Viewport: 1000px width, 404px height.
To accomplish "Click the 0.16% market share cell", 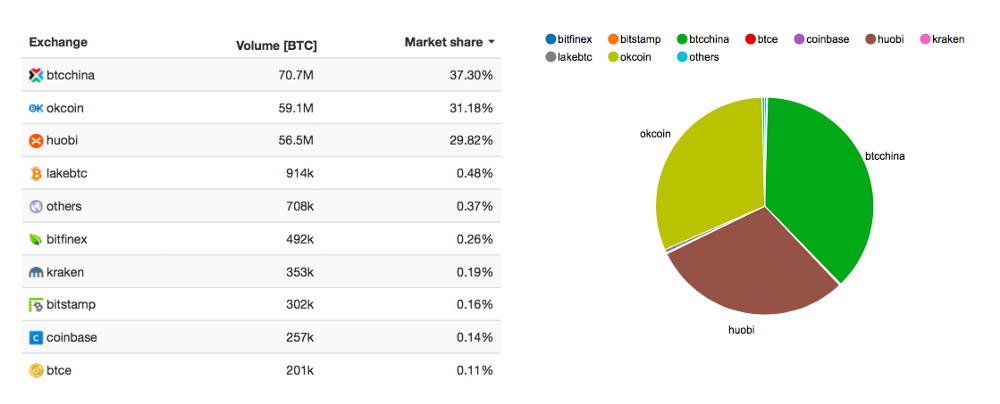I will [474, 305].
